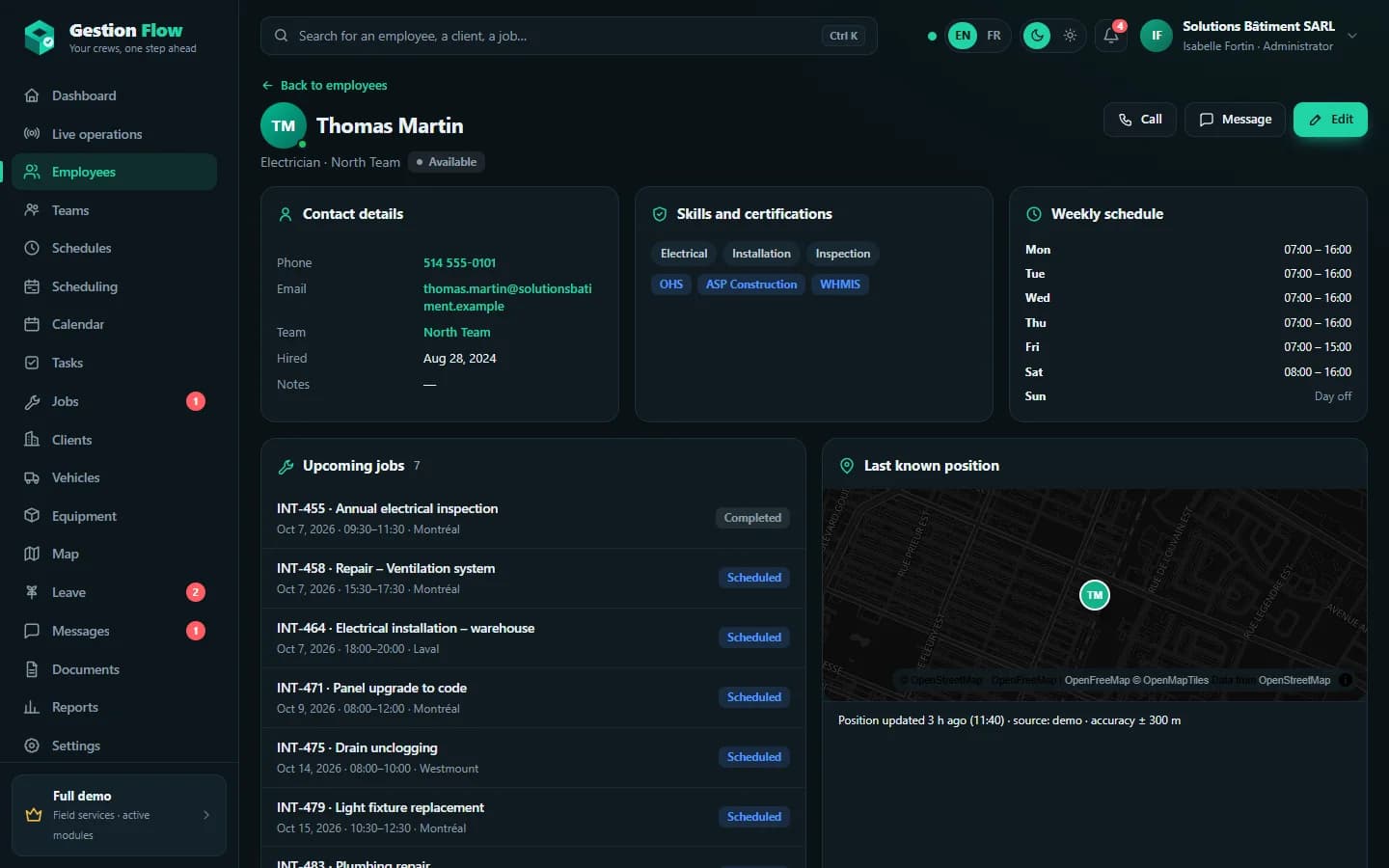Viewport: 1389px width, 868px height.
Task: Click the Completed status badge on INT-455
Action: pyautogui.click(x=752, y=518)
